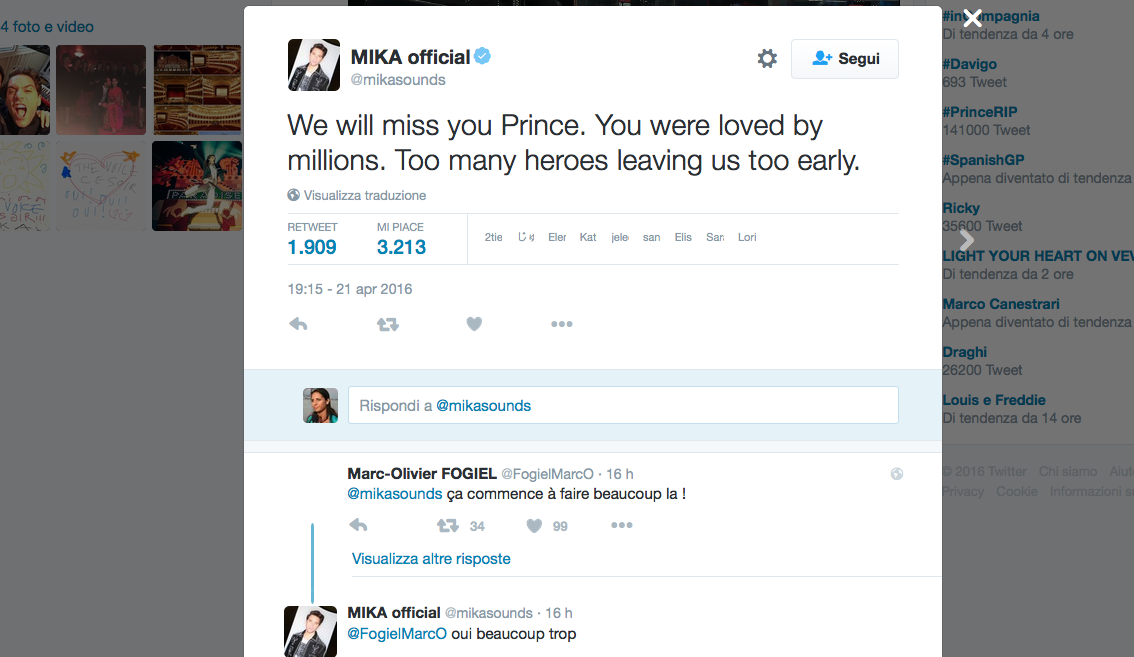The image size is (1134, 657).
Task: Open the #SpanishGP trending topic
Action: [983, 160]
